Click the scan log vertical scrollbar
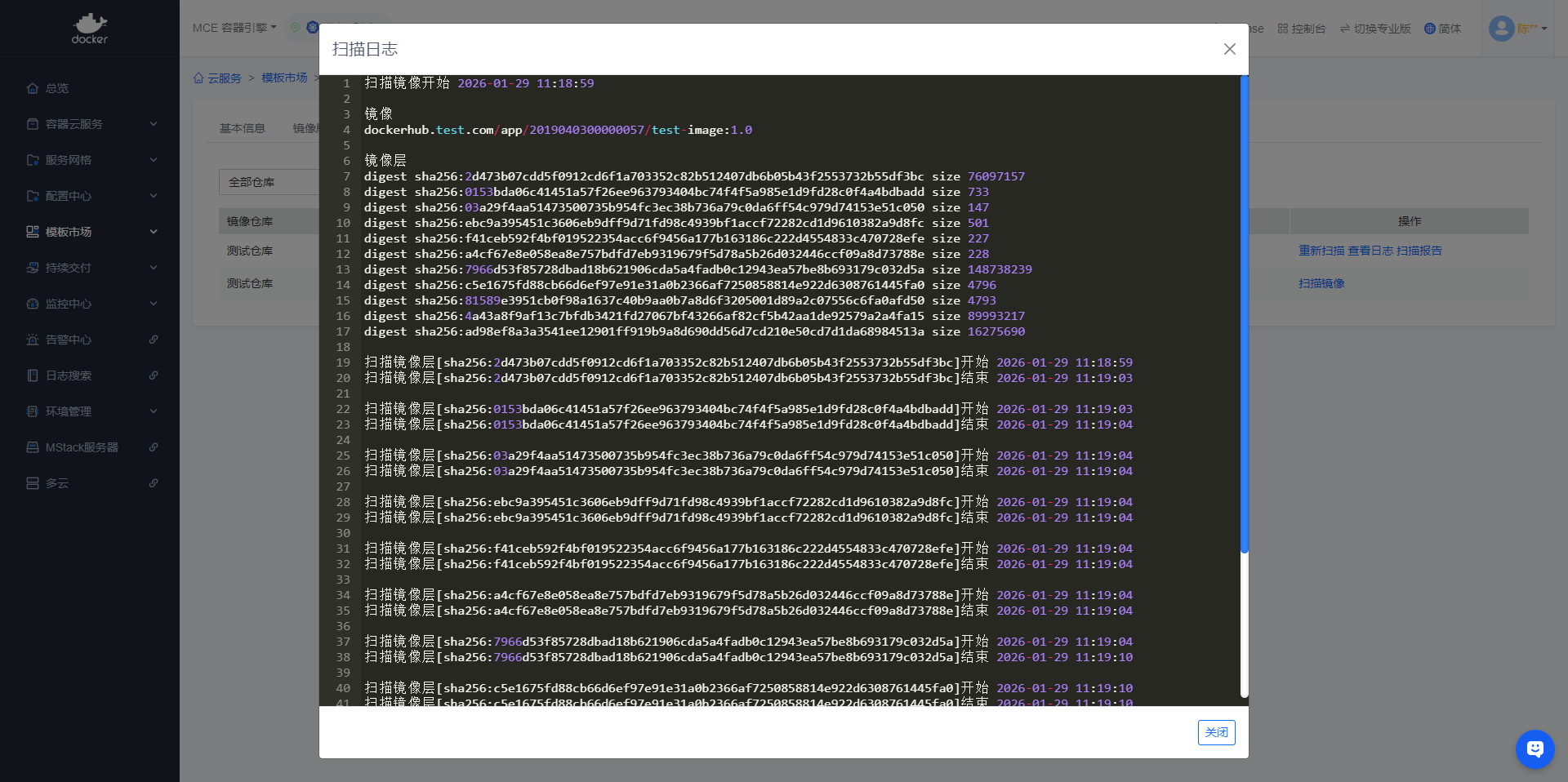Image resolution: width=1568 pixels, height=782 pixels. [x=1244, y=314]
